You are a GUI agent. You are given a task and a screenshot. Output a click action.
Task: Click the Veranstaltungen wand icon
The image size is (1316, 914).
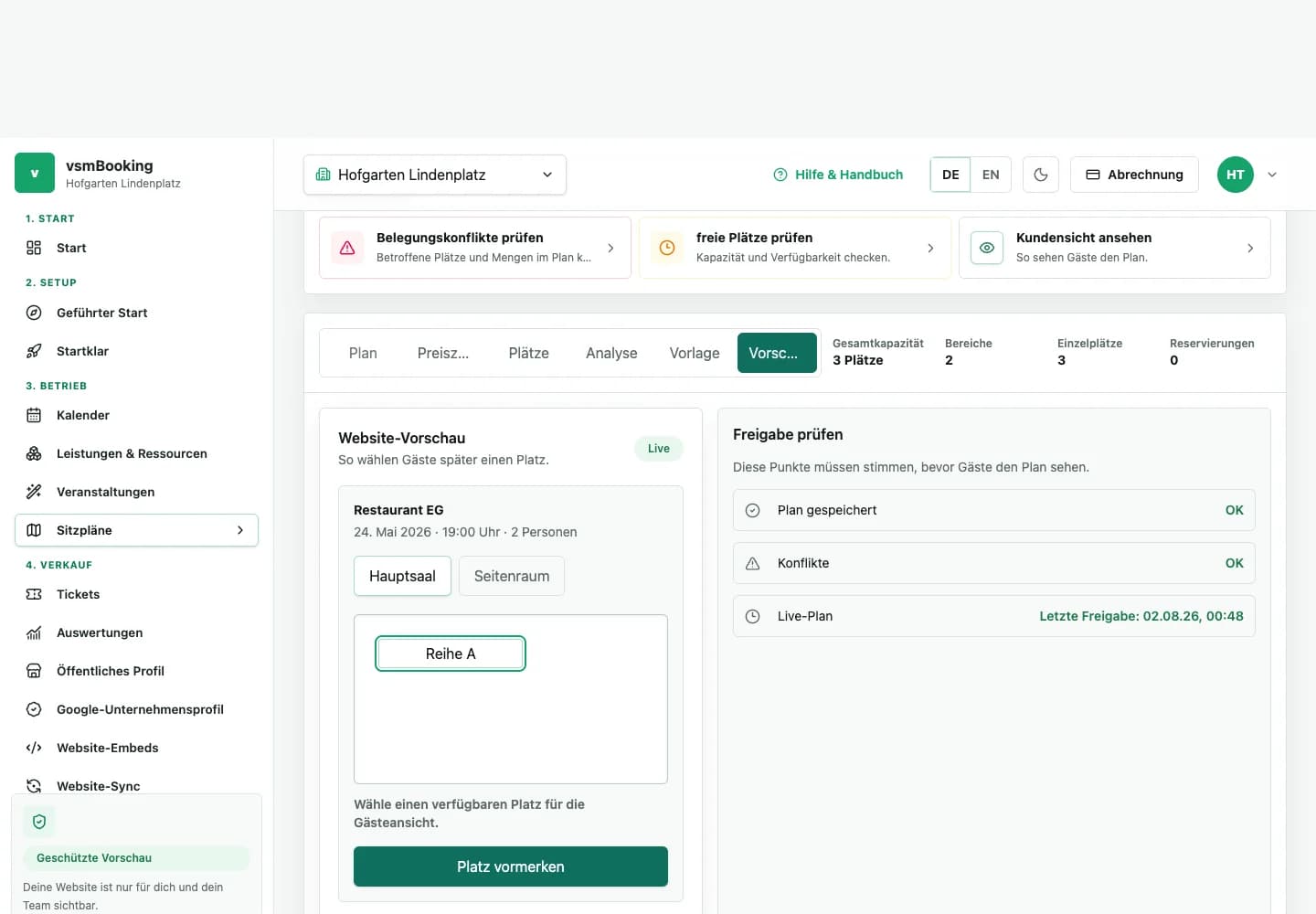click(x=34, y=492)
